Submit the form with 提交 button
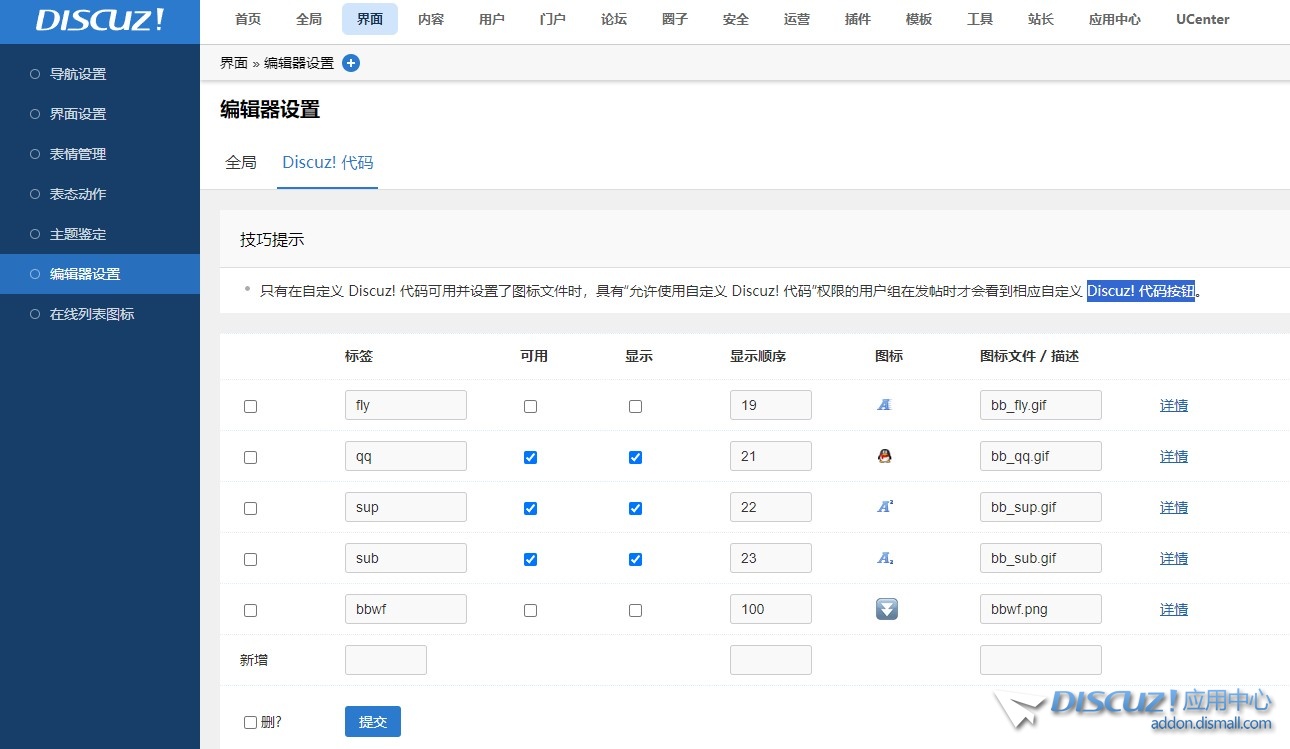 coord(373,721)
